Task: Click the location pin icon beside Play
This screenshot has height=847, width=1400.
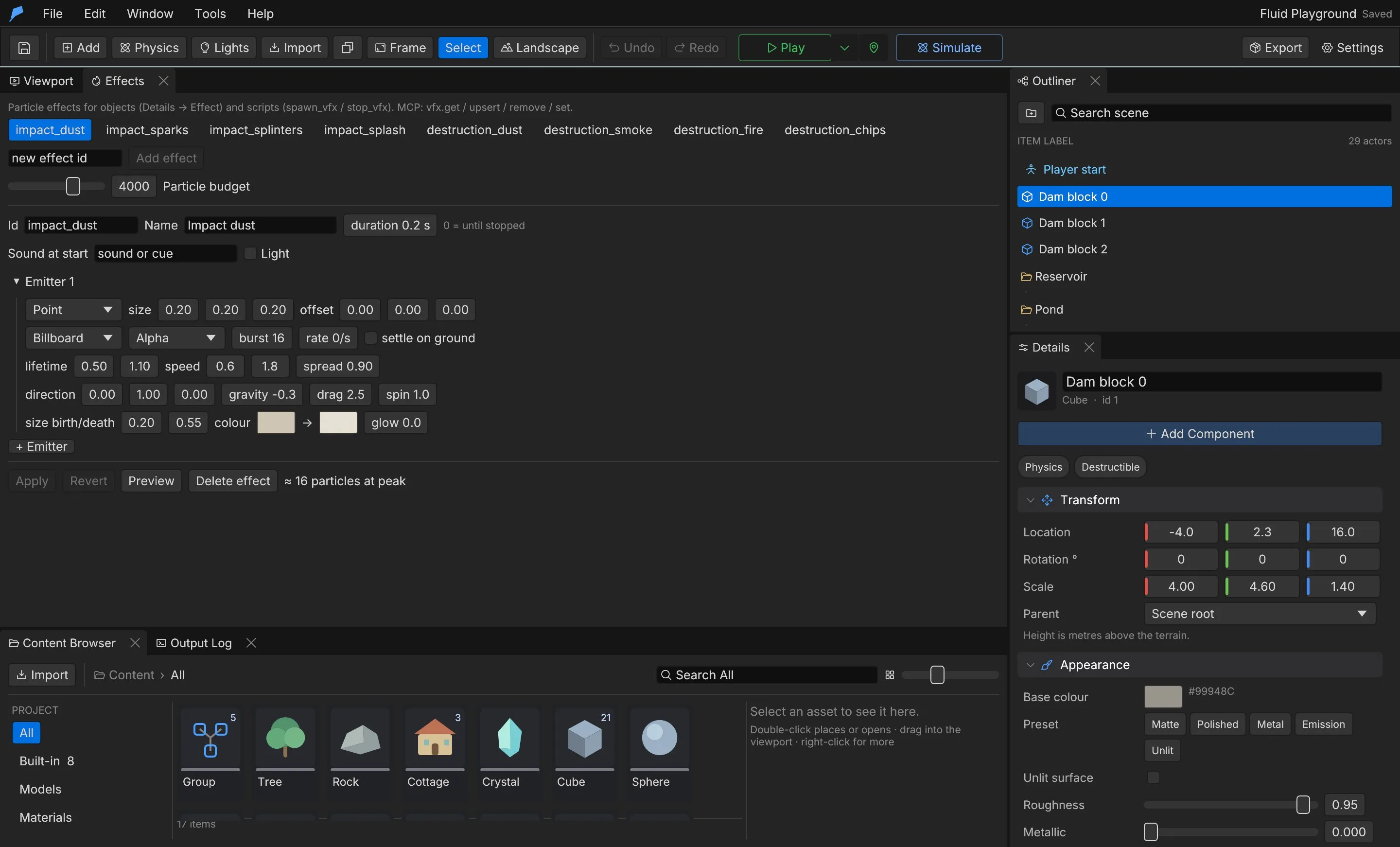Action: pyautogui.click(x=873, y=48)
